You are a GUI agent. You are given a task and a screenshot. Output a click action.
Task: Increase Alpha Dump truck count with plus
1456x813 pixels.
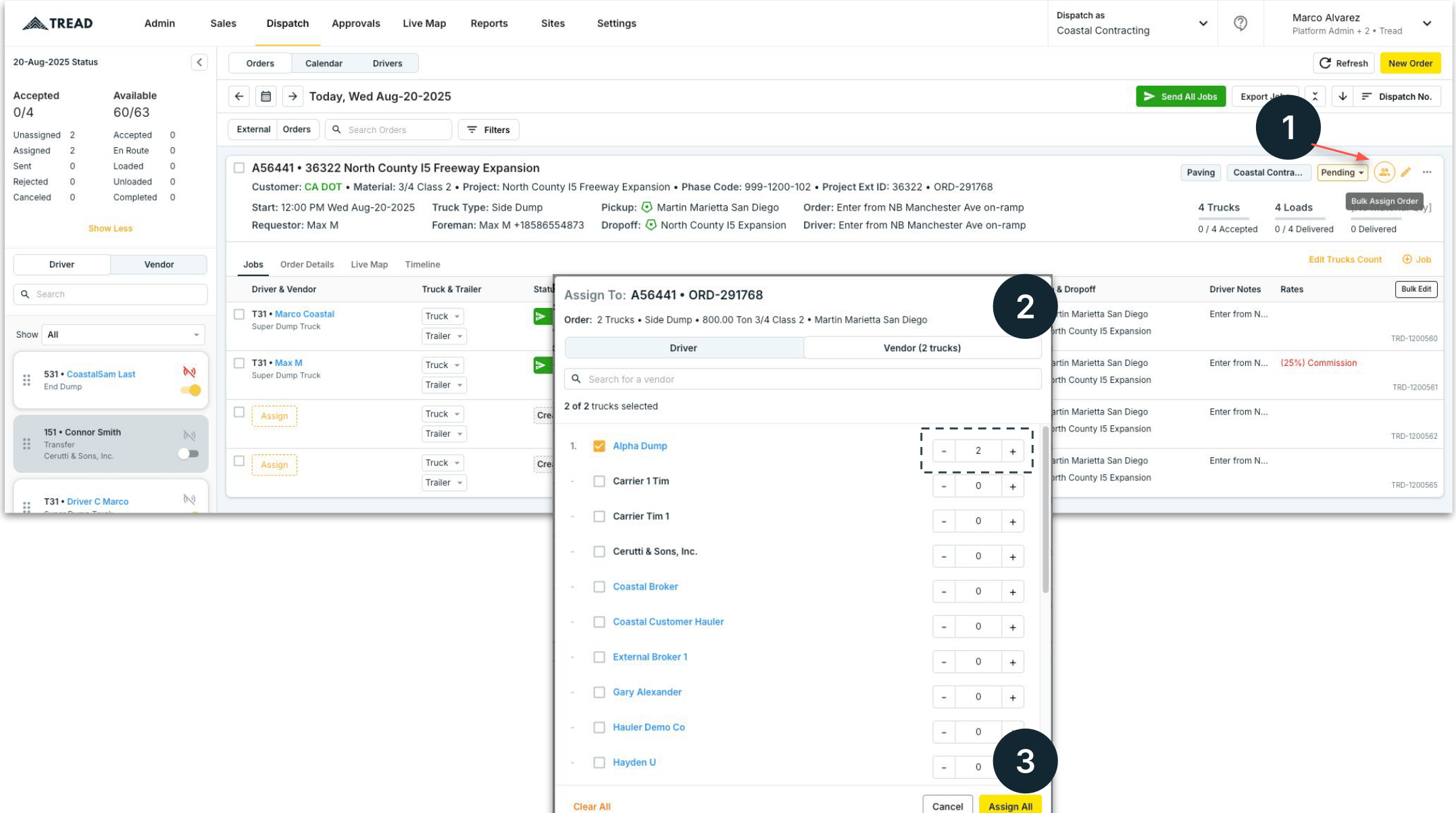(1013, 451)
